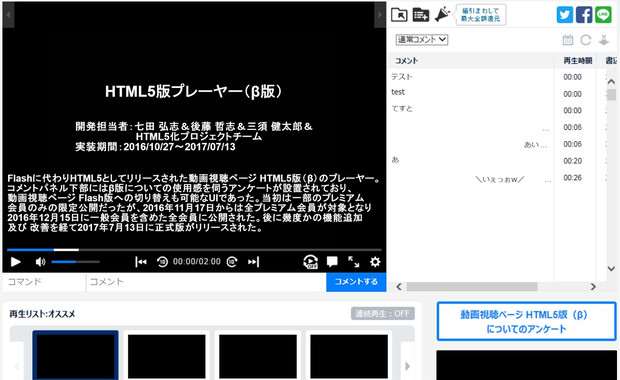Open the 通常コメント dropdown
The height and width of the screenshot is (380, 620).
click(422, 40)
